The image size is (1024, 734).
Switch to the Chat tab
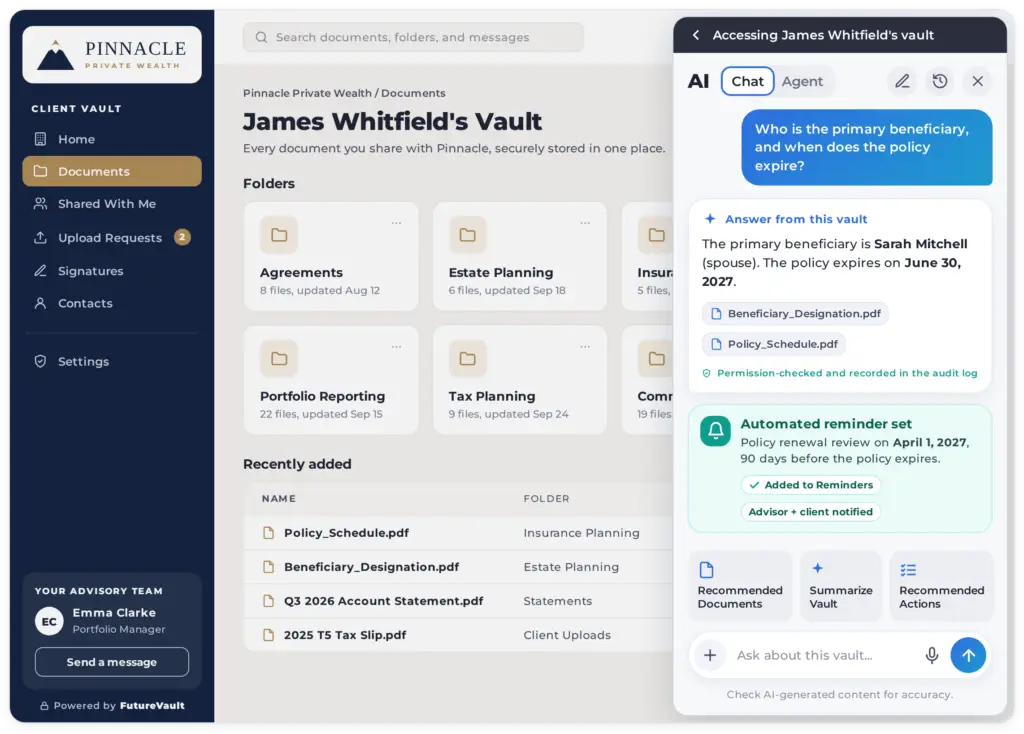747,82
